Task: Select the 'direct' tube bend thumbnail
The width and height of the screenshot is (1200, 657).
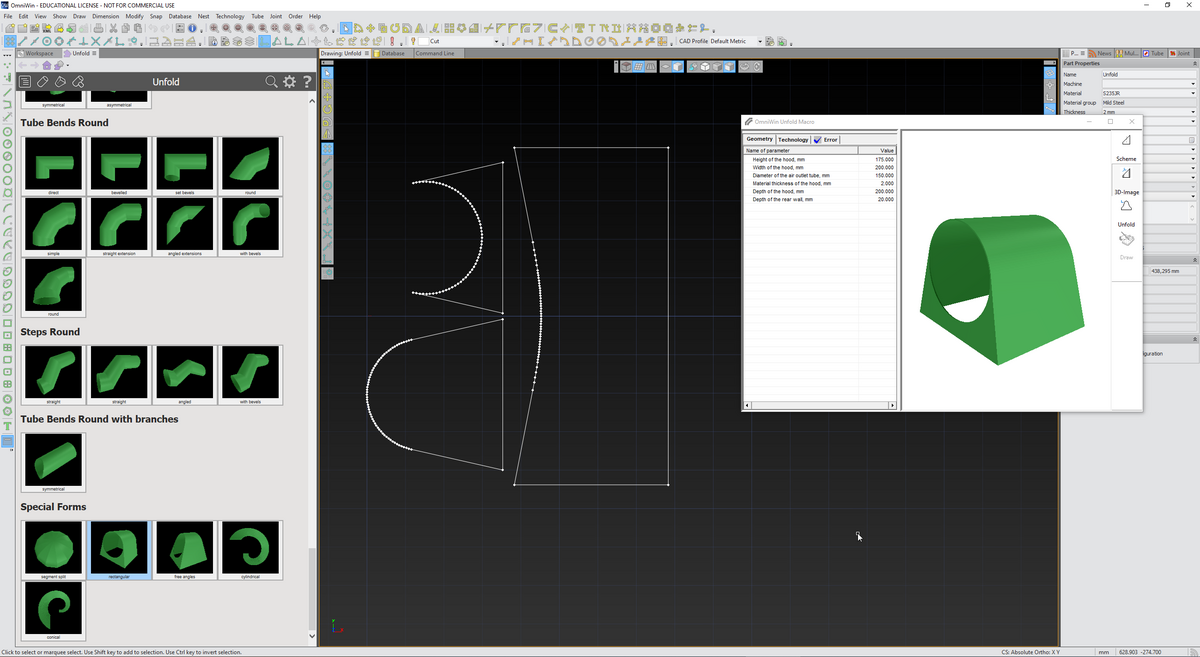Action: point(53,166)
